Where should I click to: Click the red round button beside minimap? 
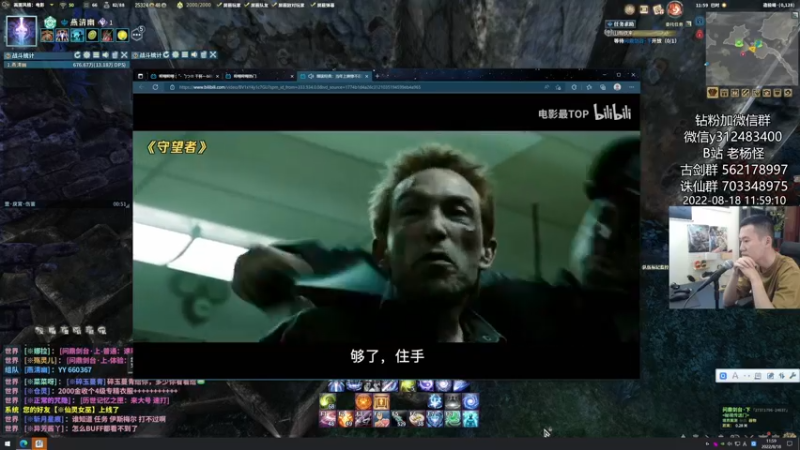tap(699, 34)
